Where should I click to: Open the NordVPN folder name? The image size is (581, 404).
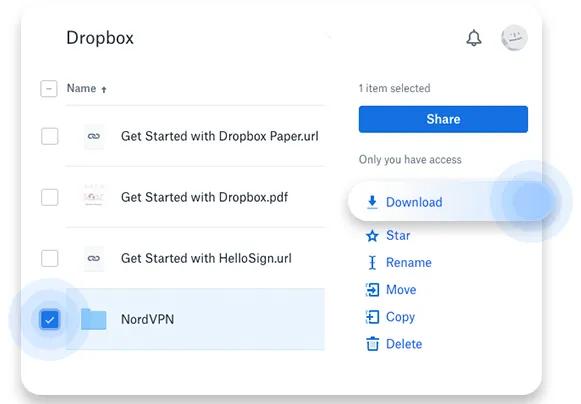(x=147, y=319)
